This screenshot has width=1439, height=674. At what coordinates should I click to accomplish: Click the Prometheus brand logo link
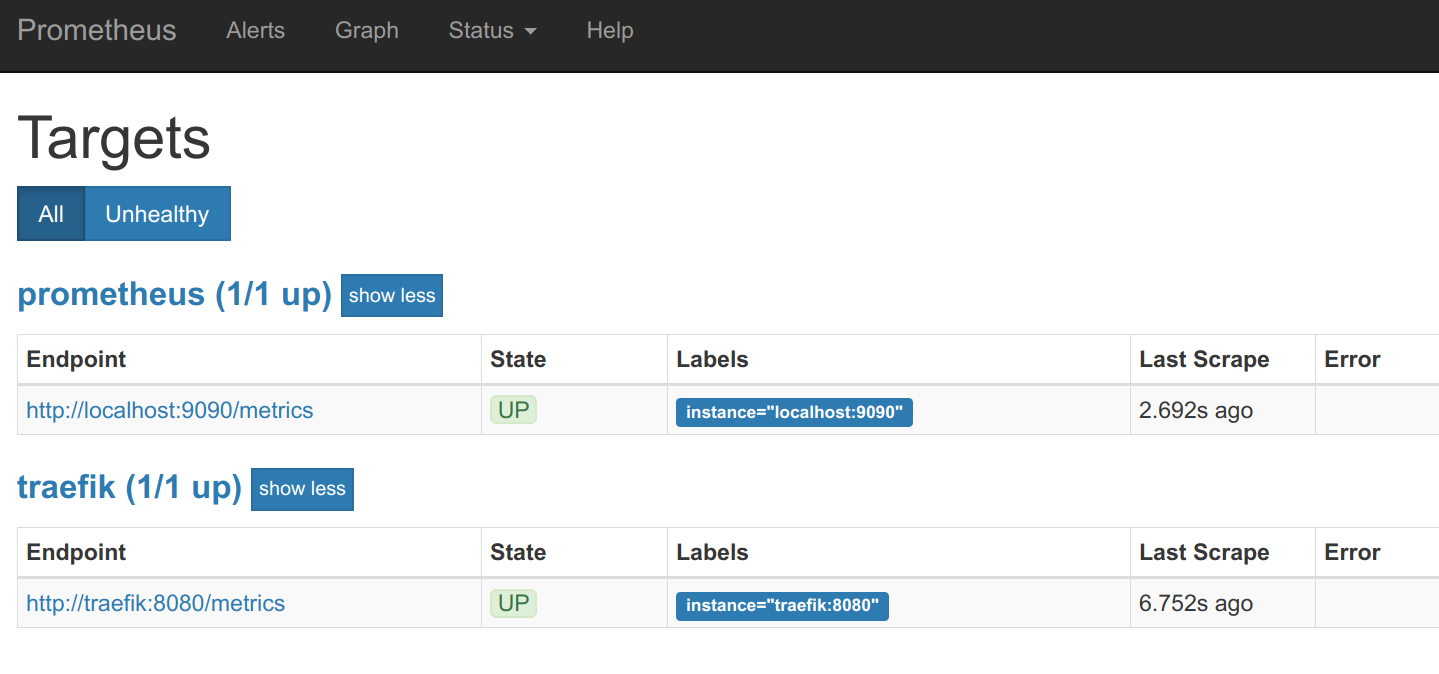(96, 31)
